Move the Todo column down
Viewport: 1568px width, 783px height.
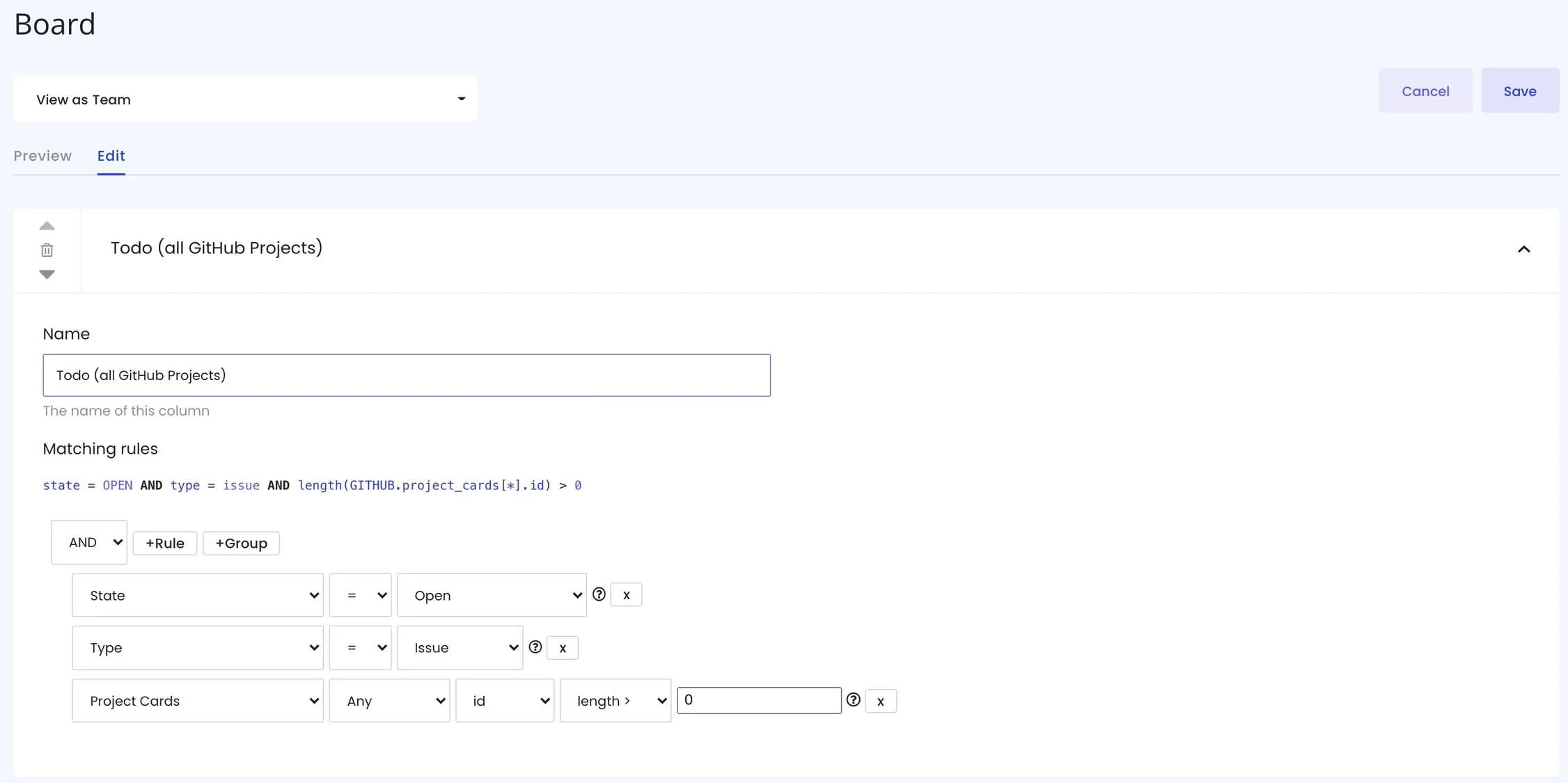pyautogui.click(x=47, y=274)
